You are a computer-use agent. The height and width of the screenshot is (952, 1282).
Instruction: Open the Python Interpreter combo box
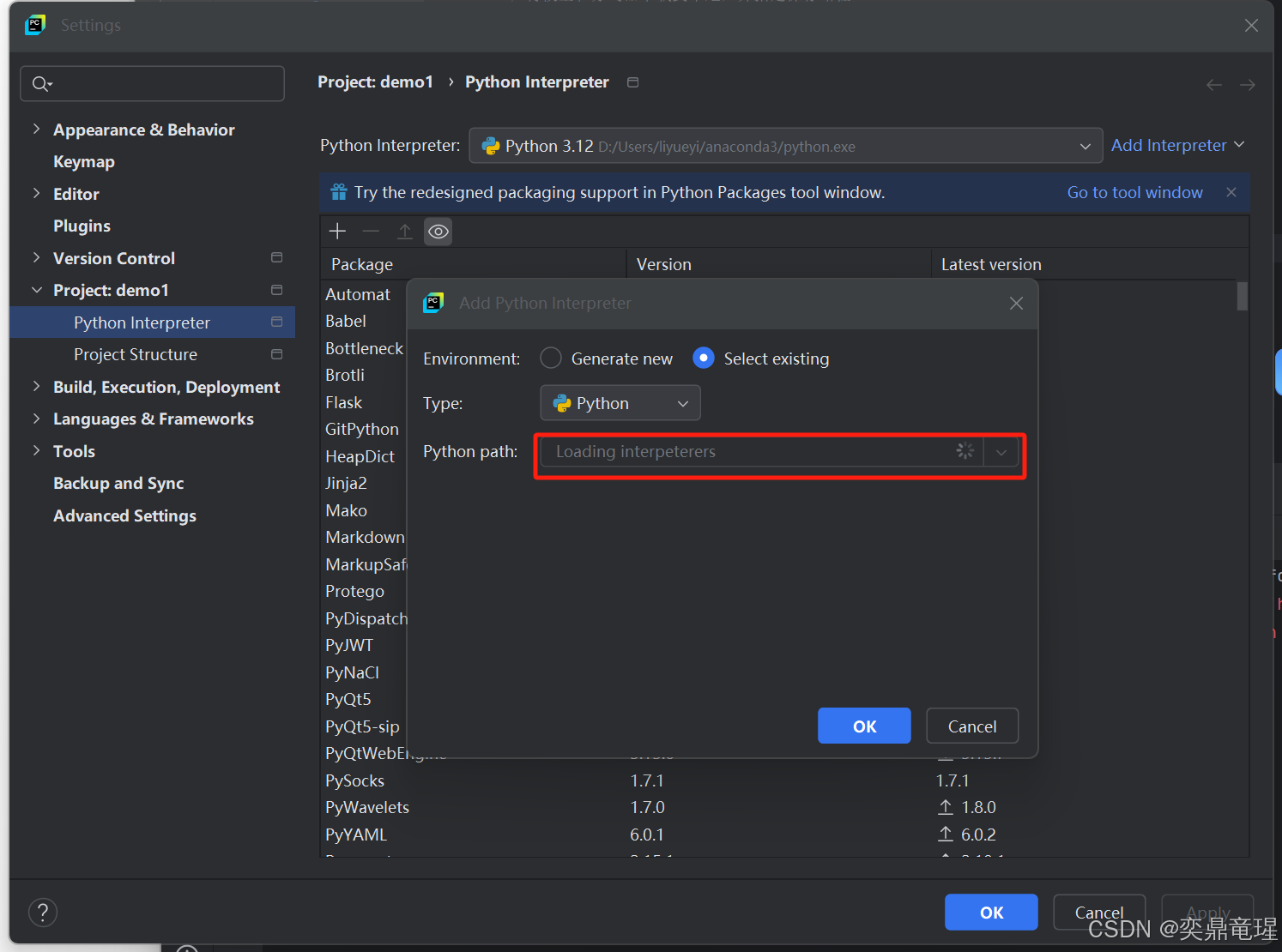(x=786, y=146)
